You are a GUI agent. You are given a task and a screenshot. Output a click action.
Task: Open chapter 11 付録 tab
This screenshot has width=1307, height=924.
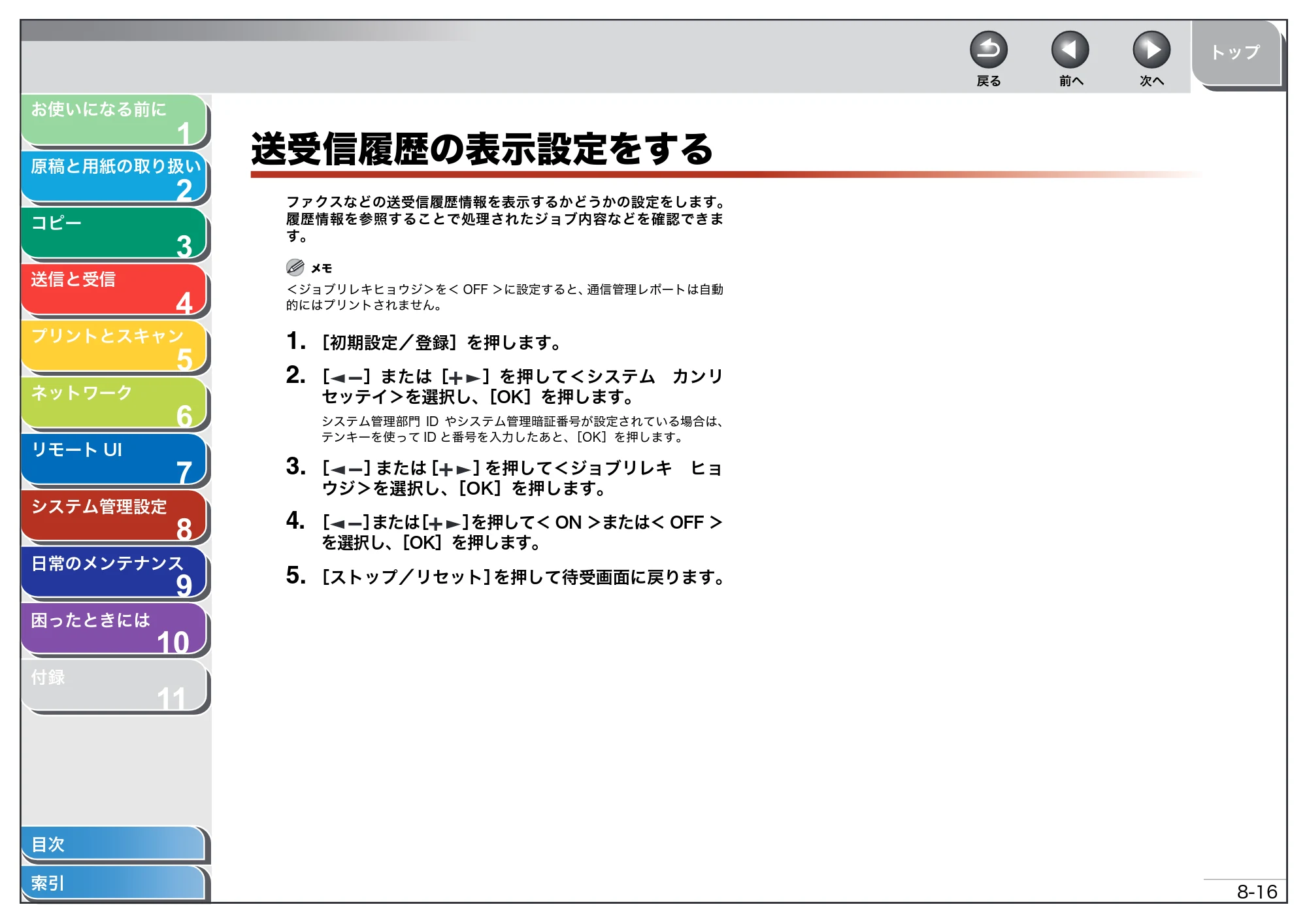coord(114,687)
